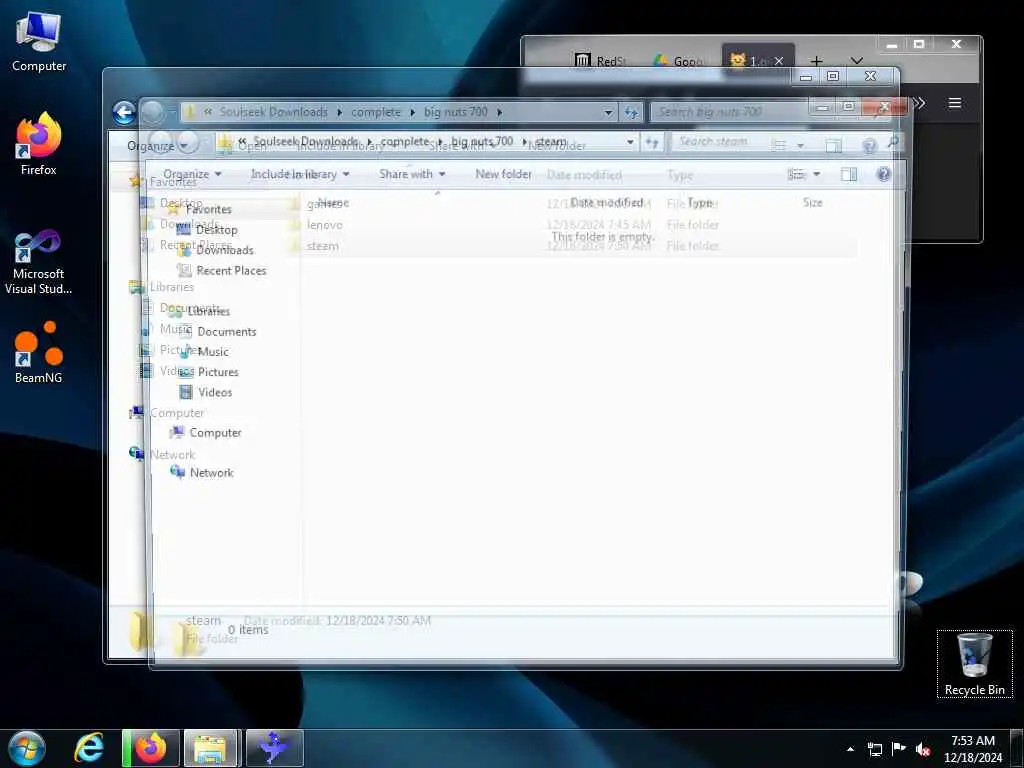Open address history dropdown in the big nuts 700 window

click(x=608, y=112)
